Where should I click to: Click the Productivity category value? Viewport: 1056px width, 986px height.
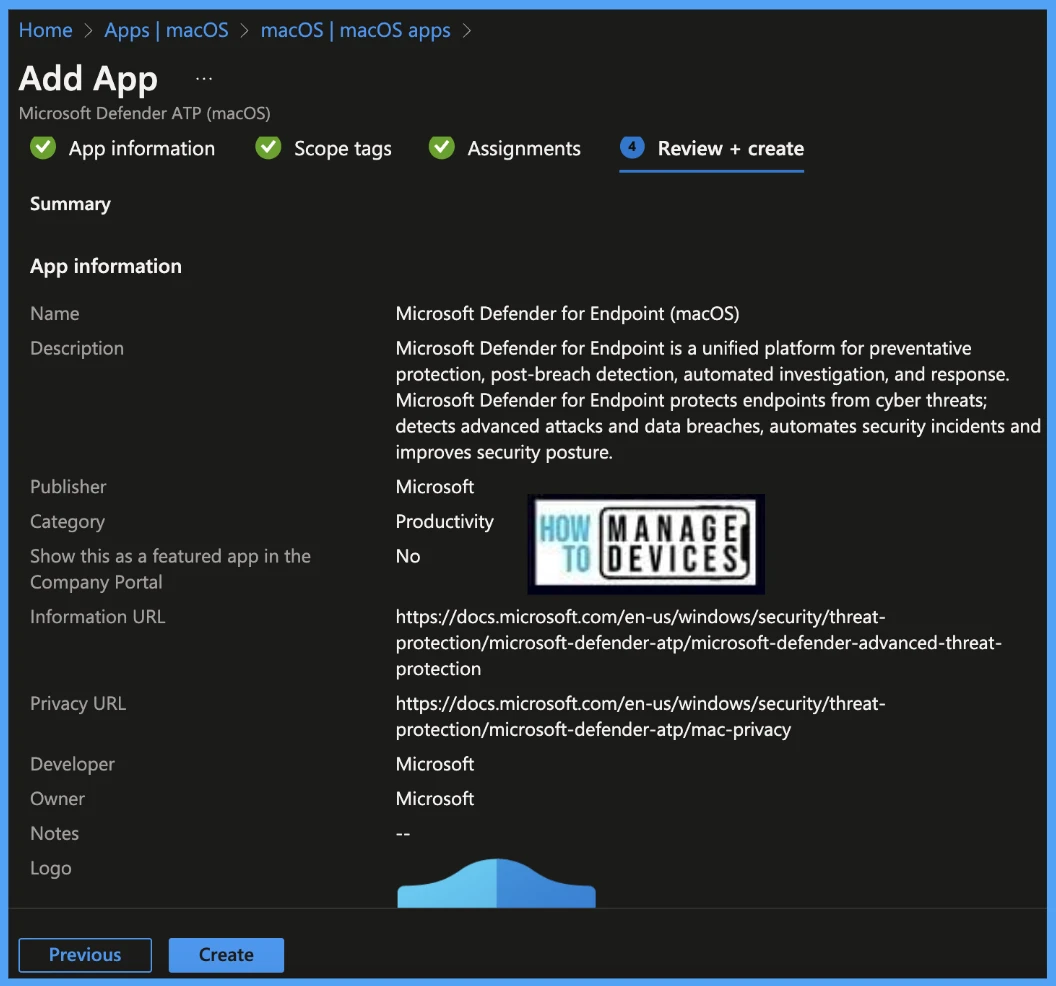pyautogui.click(x=444, y=521)
